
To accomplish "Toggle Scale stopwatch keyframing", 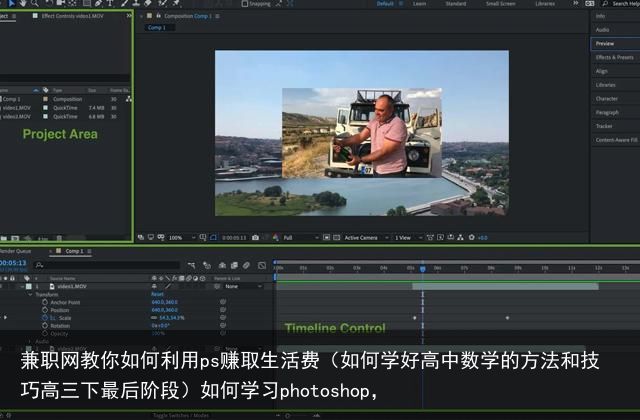I will click(45, 318).
